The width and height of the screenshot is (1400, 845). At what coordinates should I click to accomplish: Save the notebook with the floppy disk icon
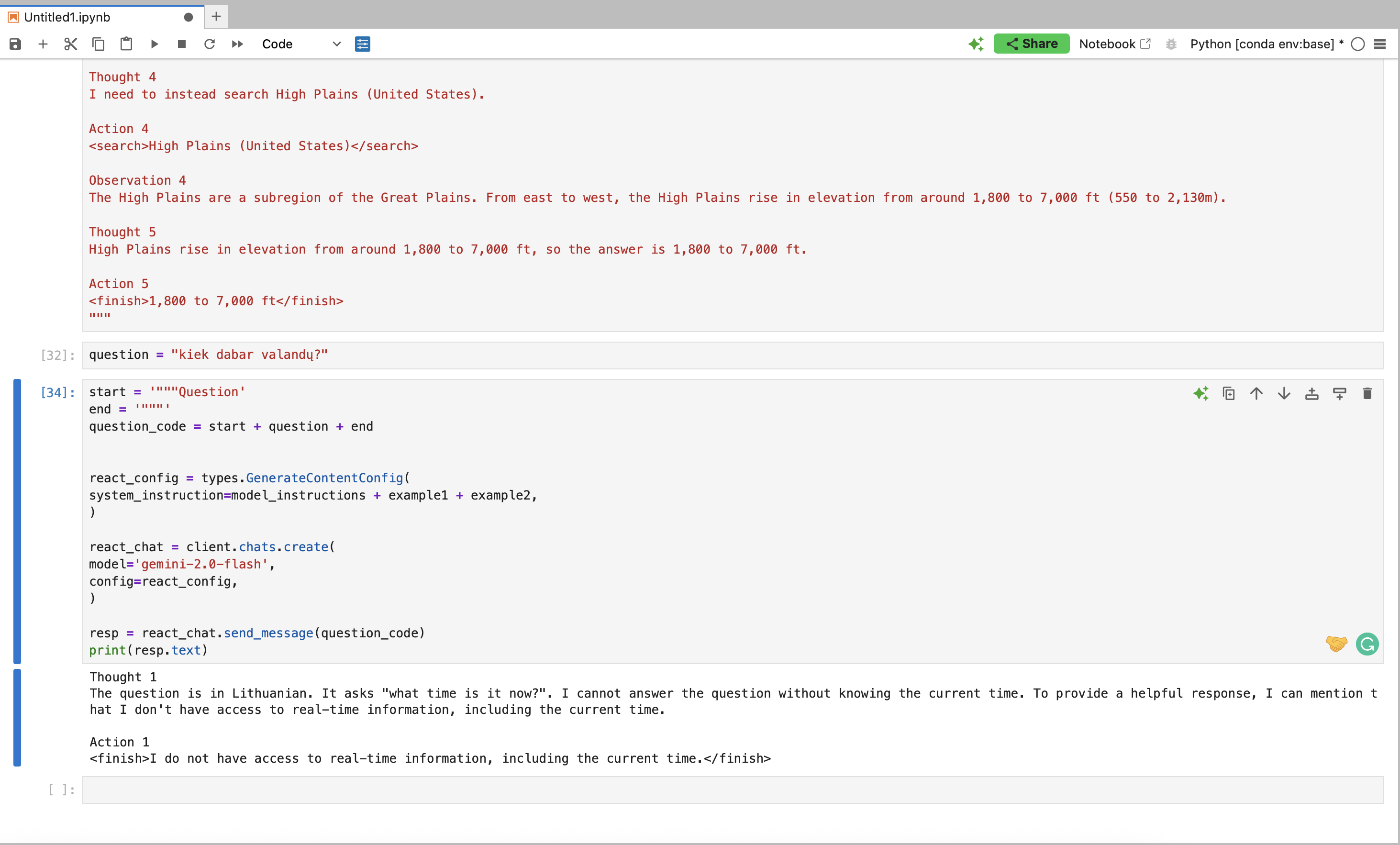click(x=15, y=44)
